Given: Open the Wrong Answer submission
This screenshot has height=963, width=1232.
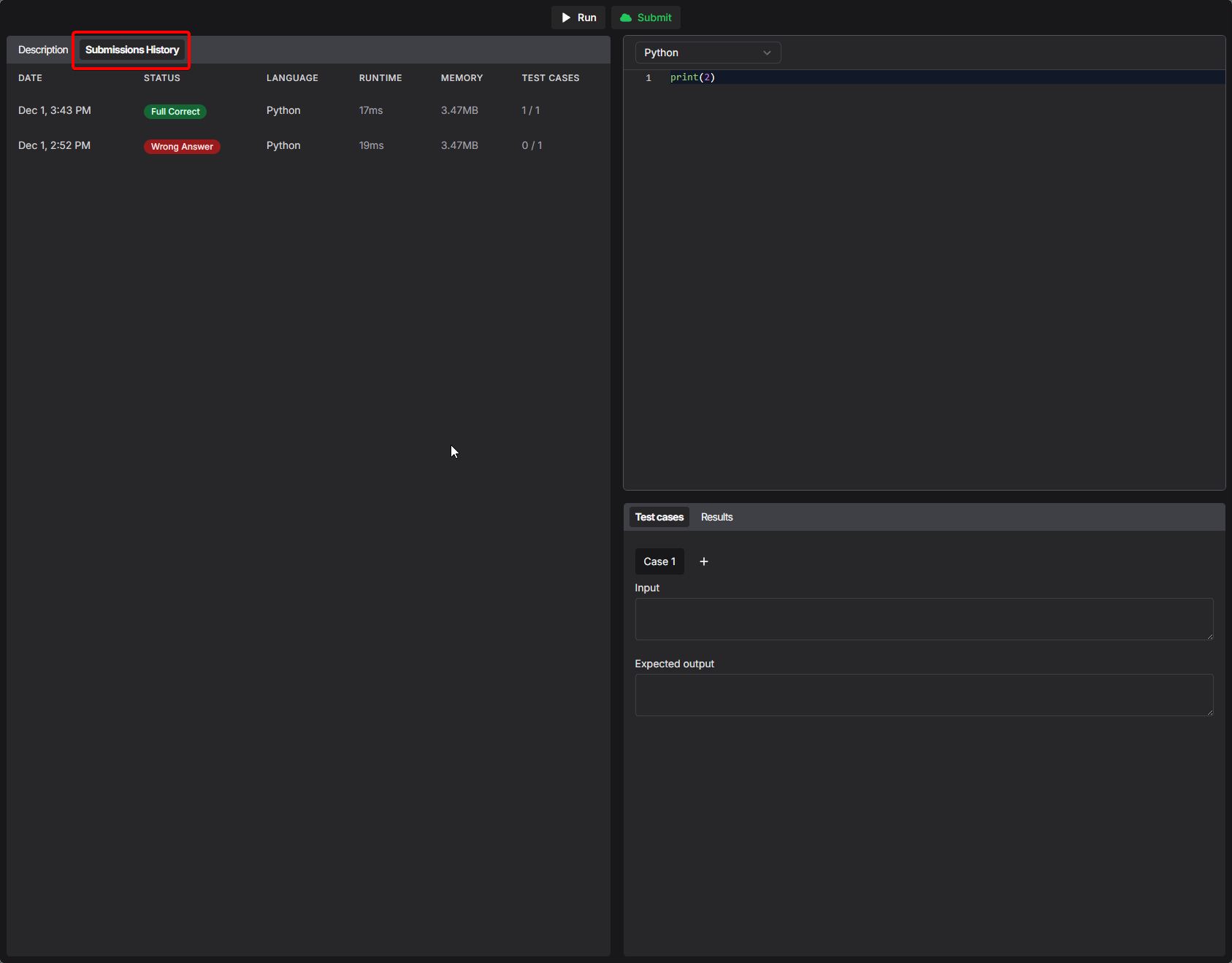Looking at the screenshot, I should (182, 147).
